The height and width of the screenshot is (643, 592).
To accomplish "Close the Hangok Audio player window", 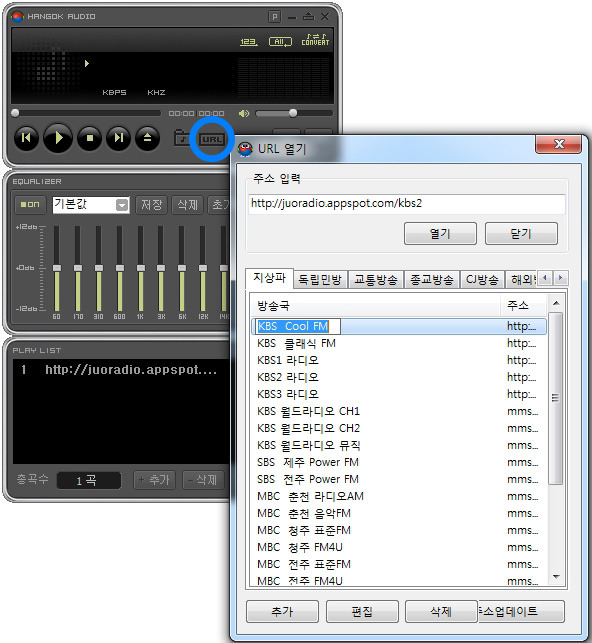I will click(x=325, y=16).
